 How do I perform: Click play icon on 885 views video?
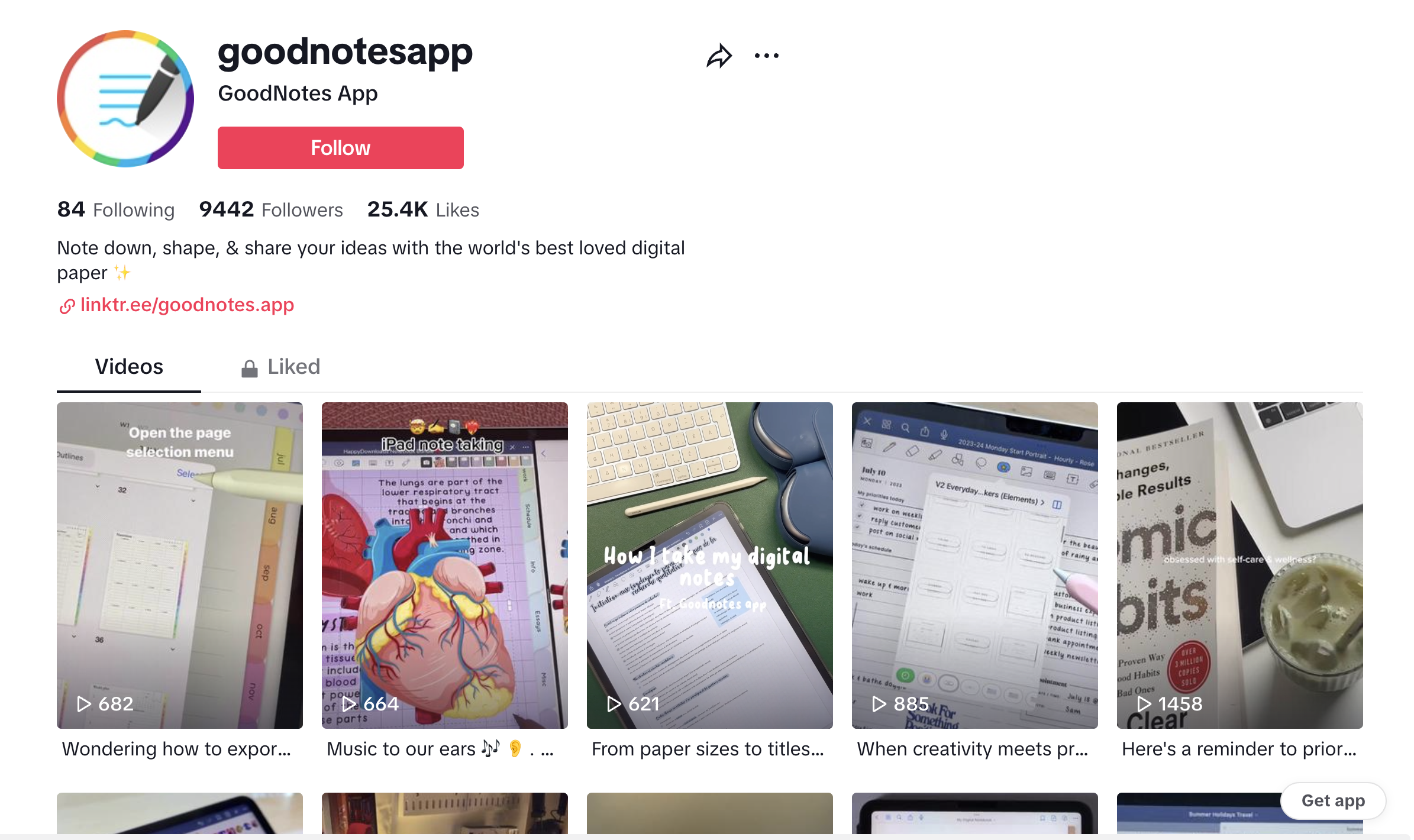[x=879, y=703]
